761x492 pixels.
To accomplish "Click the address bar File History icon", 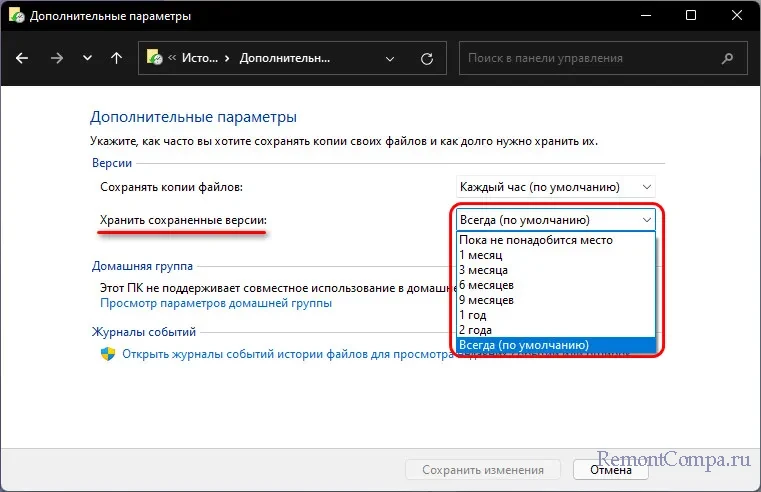I will coord(158,58).
